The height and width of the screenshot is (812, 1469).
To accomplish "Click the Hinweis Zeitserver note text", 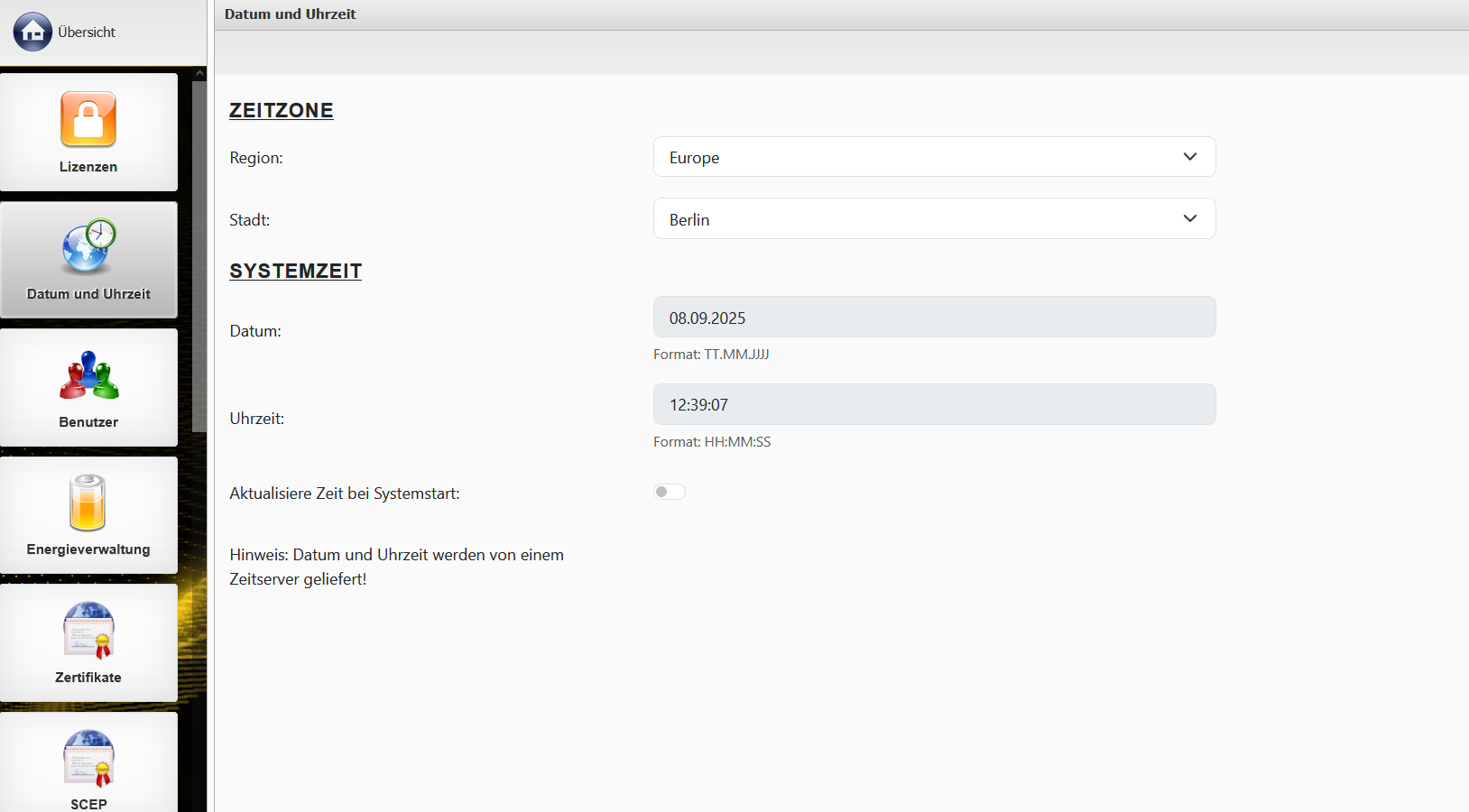I will [x=397, y=567].
